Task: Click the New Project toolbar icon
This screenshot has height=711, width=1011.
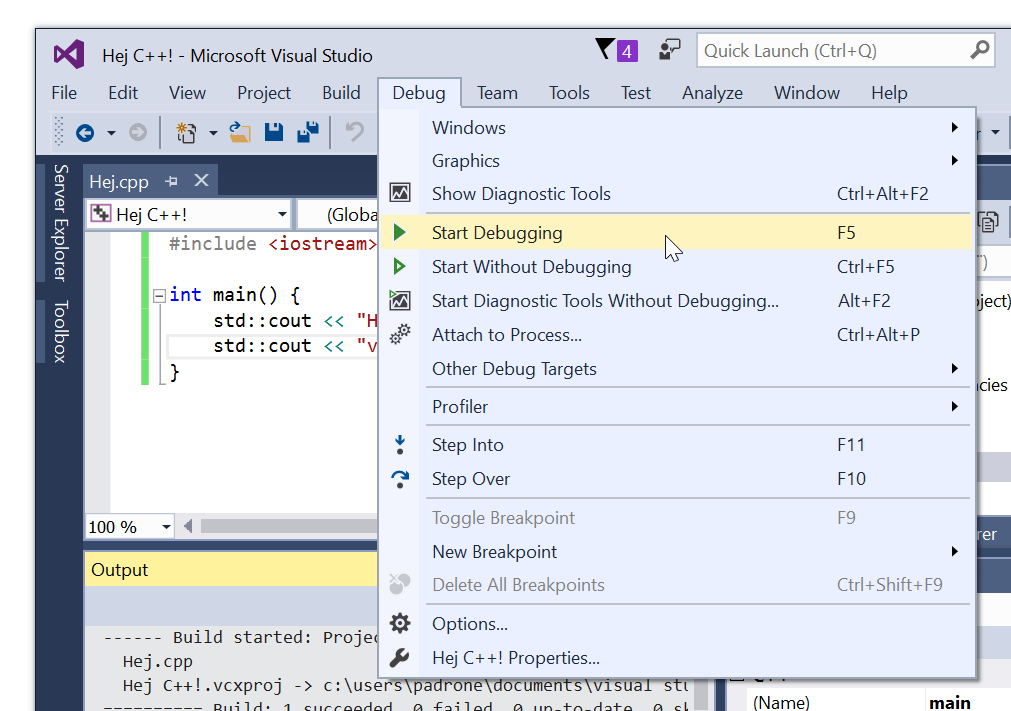Action: (186, 132)
